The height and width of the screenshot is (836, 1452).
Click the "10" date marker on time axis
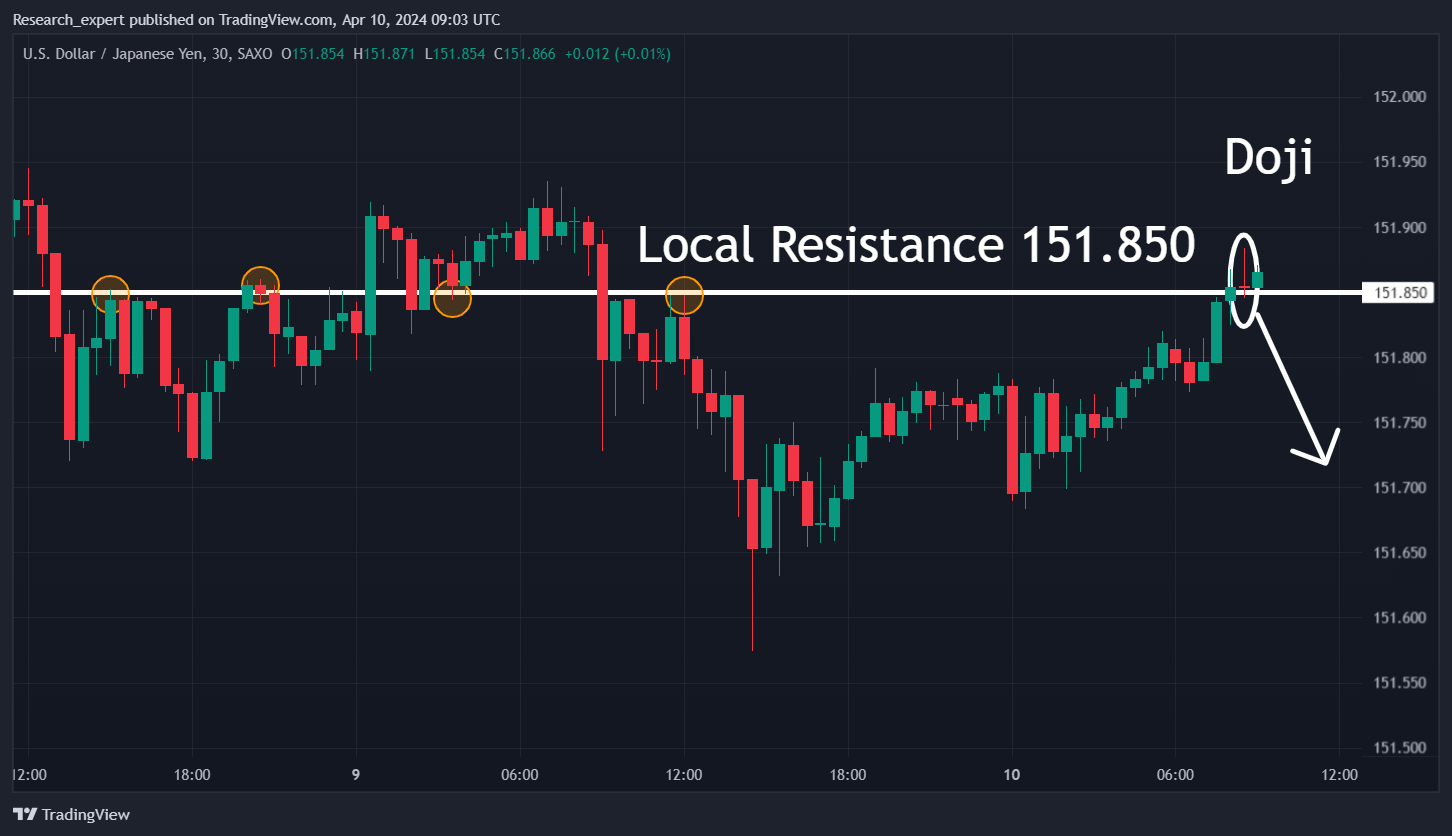pos(1012,774)
